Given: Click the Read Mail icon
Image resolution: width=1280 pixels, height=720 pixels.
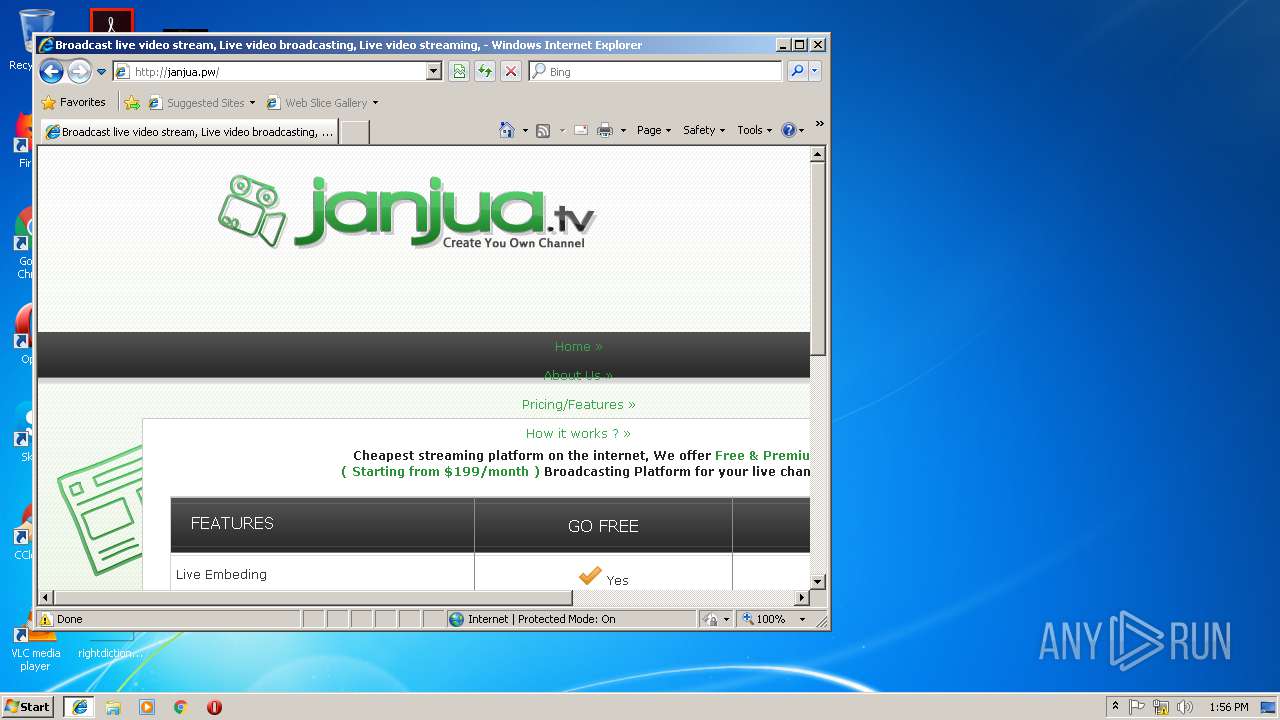Looking at the screenshot, I should click(x=580, y=130).
